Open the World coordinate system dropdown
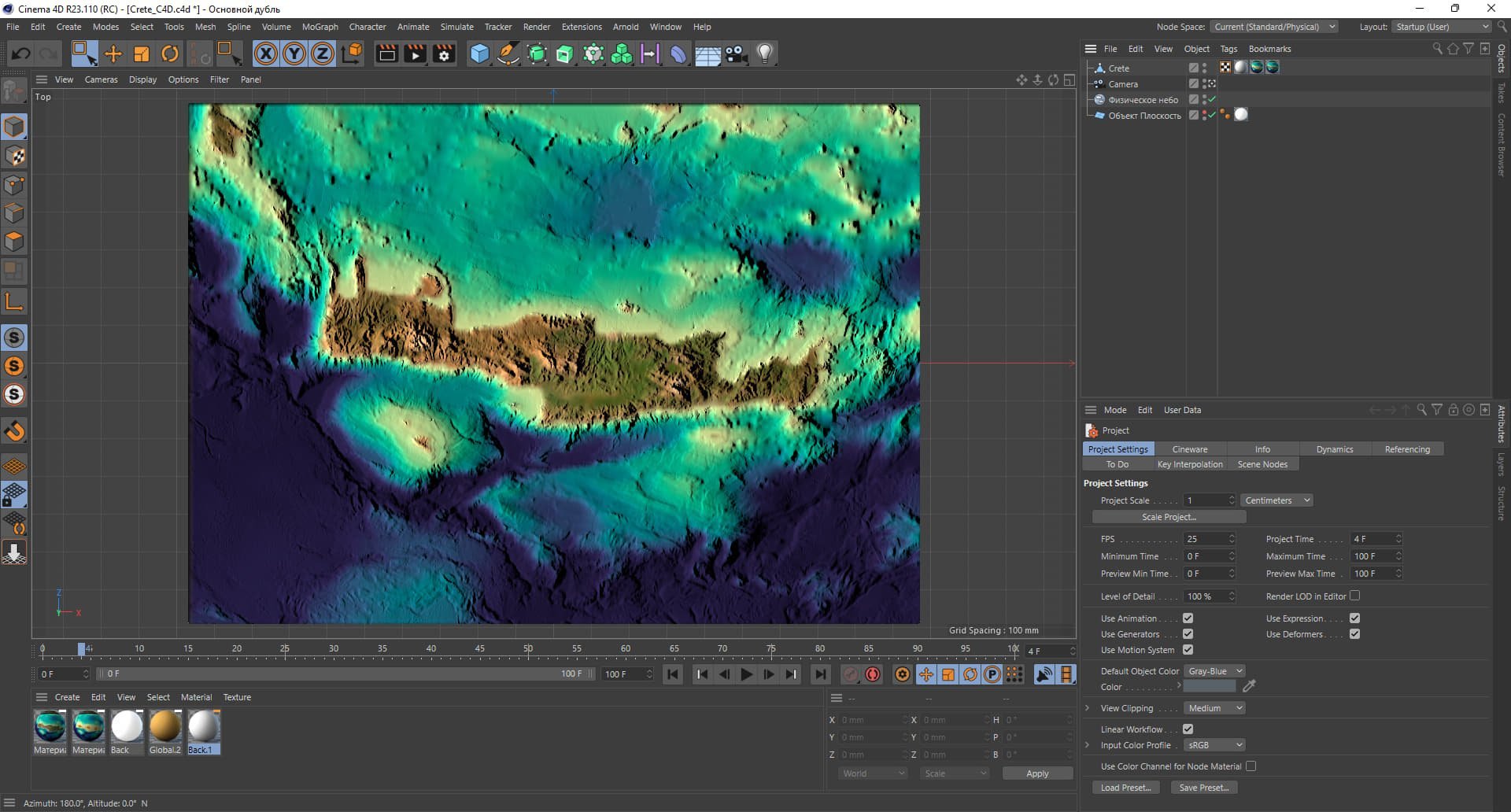 pos(873,773)
